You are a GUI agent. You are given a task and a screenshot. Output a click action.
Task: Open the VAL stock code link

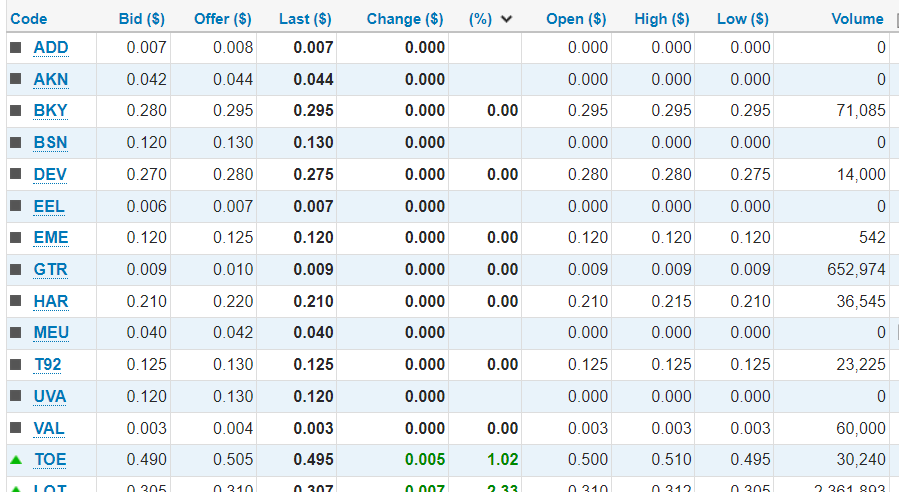(x=49, y=429)
